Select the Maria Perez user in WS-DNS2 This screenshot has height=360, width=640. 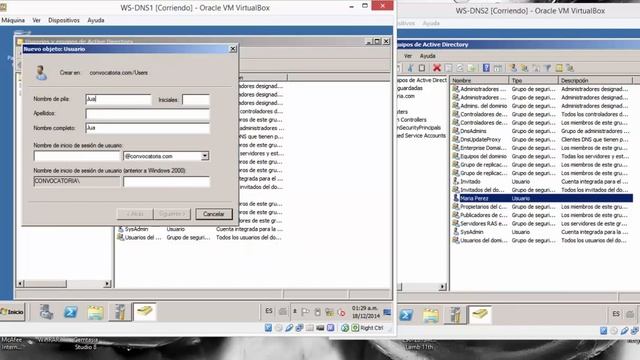click(x=542, y=198)
